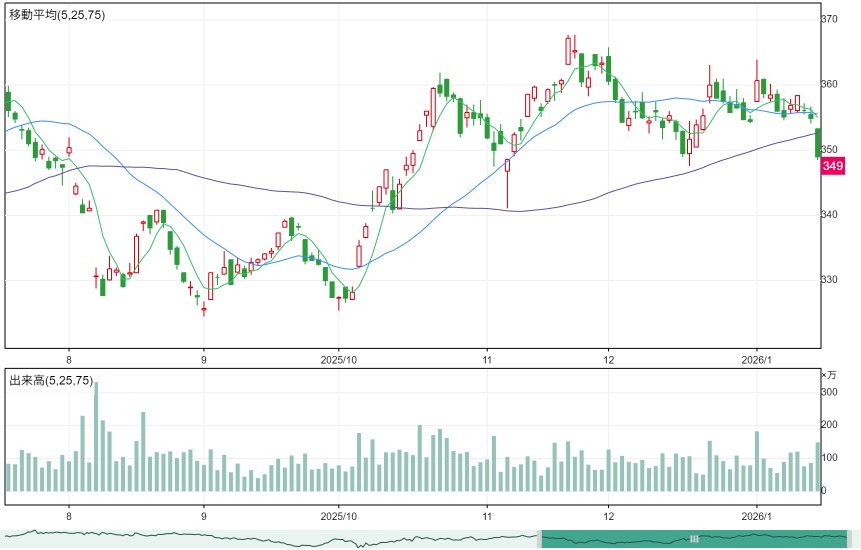Click the 370 price axis label

(x=829, y=19)
